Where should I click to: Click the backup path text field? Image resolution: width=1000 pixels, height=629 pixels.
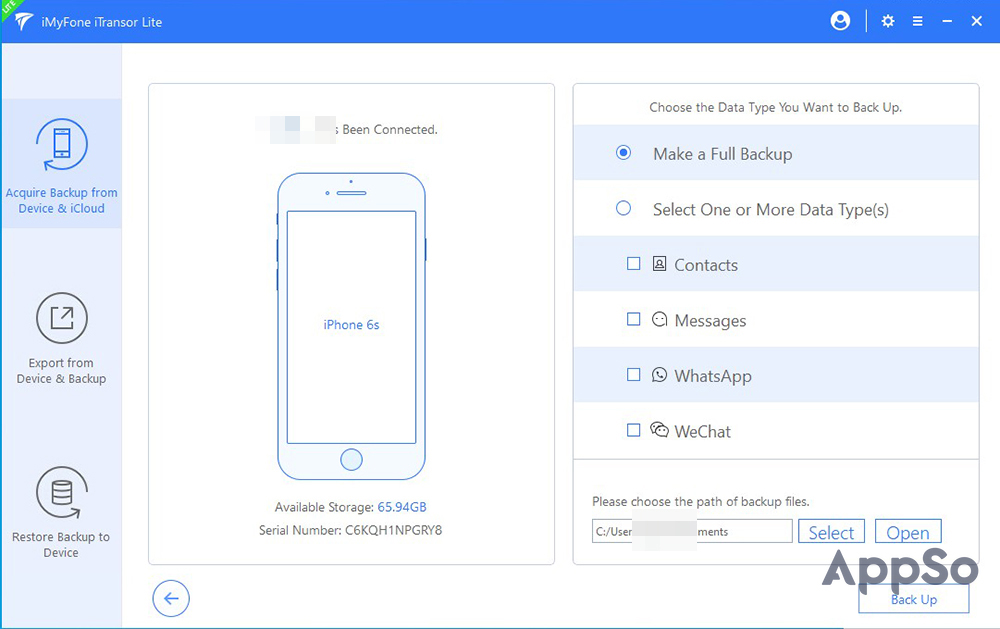click(692, 532)
